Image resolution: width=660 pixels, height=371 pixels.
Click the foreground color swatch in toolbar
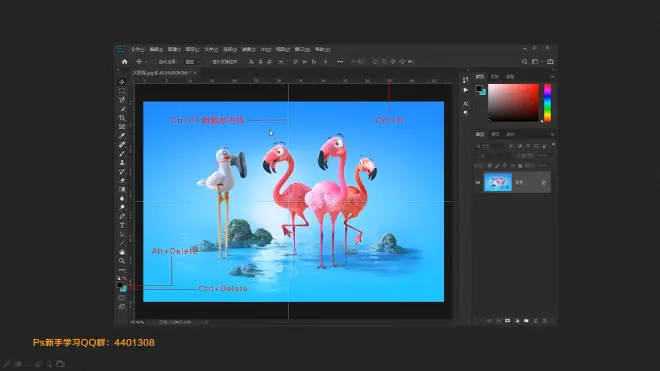point(120,285)
